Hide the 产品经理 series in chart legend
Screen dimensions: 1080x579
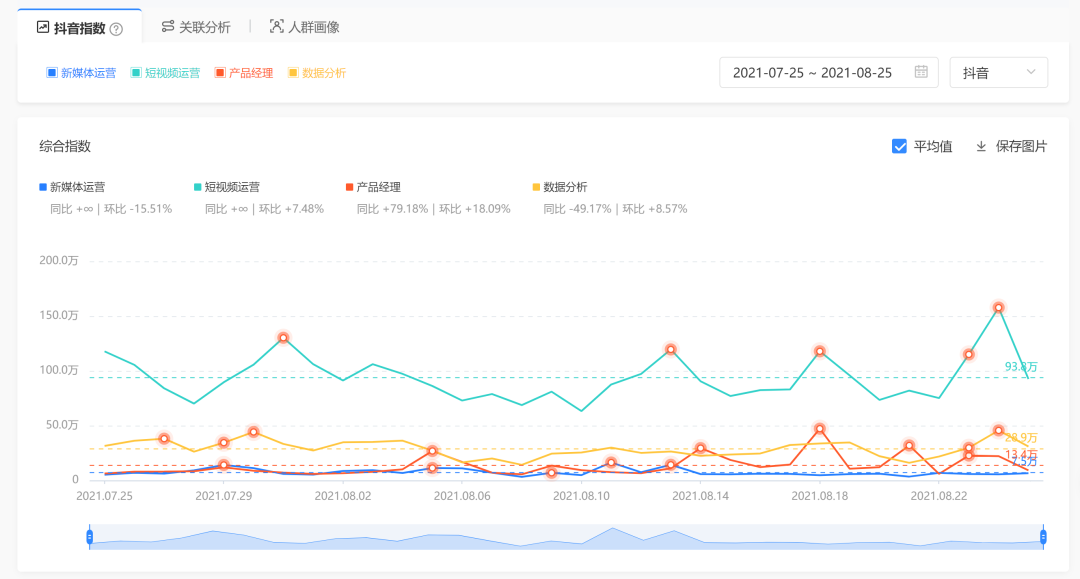pyautogui.click(x=373, y=187)
